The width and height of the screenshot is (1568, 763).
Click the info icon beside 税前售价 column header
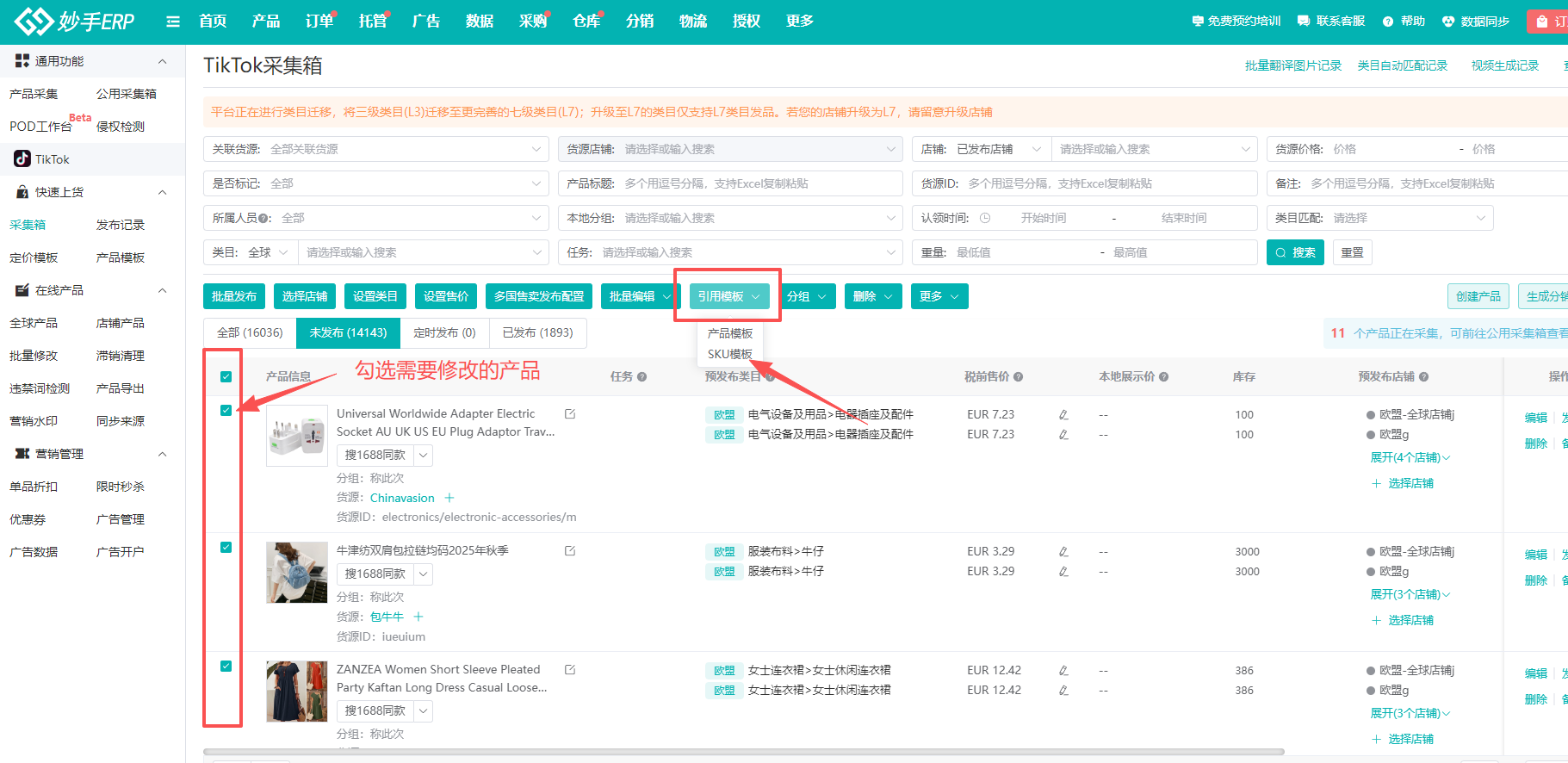coord(1019,377)
